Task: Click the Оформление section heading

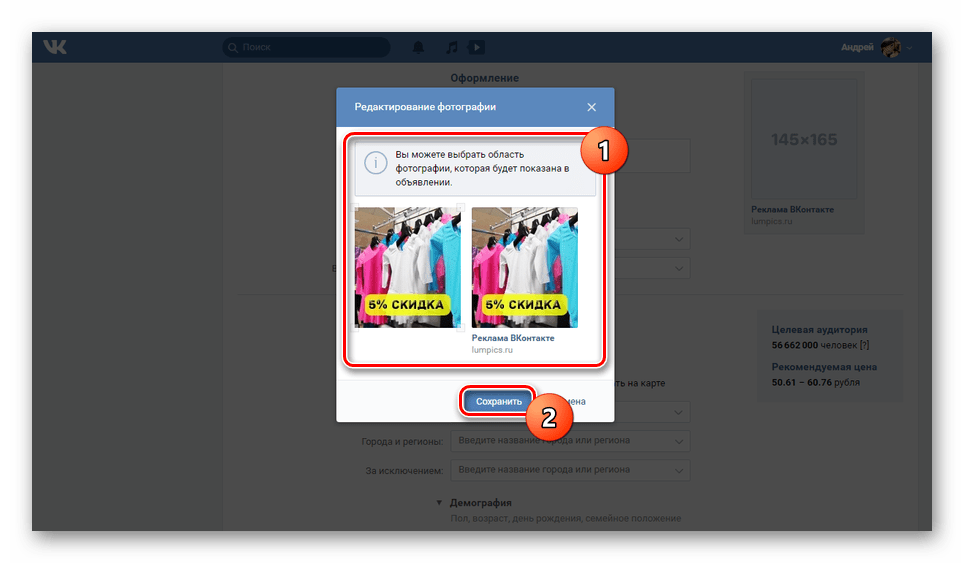Action: (484, 78)
